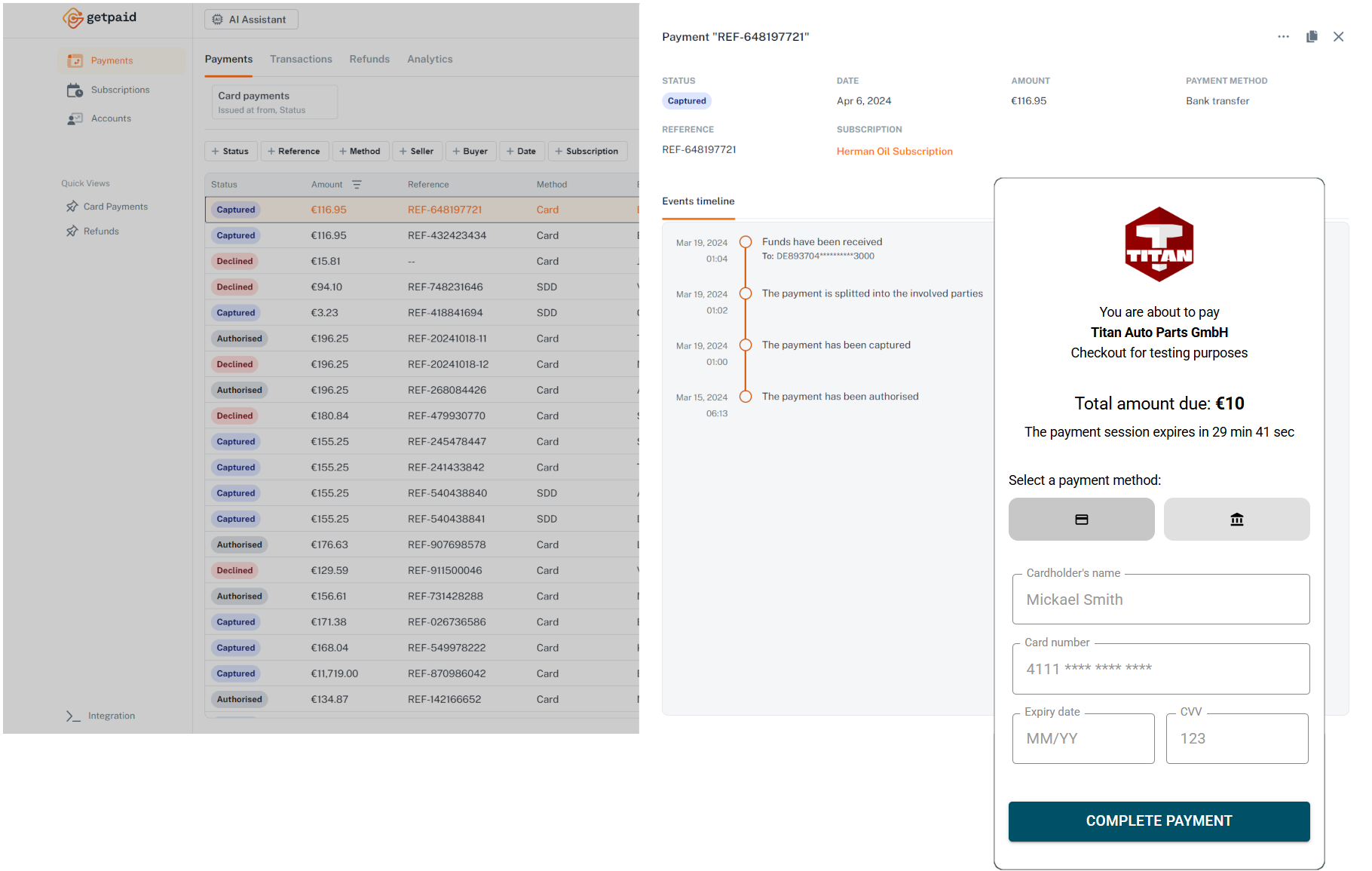
Task: Select the bank transfer payment method
Action: (x=1236, y=519)
